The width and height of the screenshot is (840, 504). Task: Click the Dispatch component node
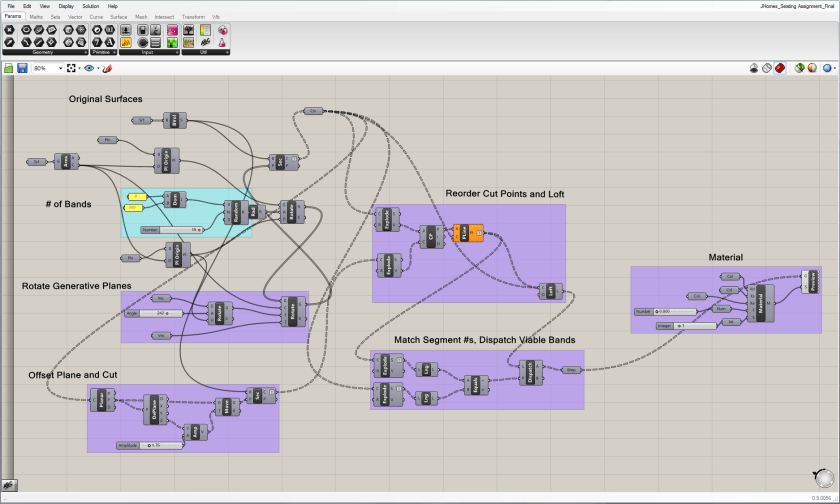(x=532, y=372)
